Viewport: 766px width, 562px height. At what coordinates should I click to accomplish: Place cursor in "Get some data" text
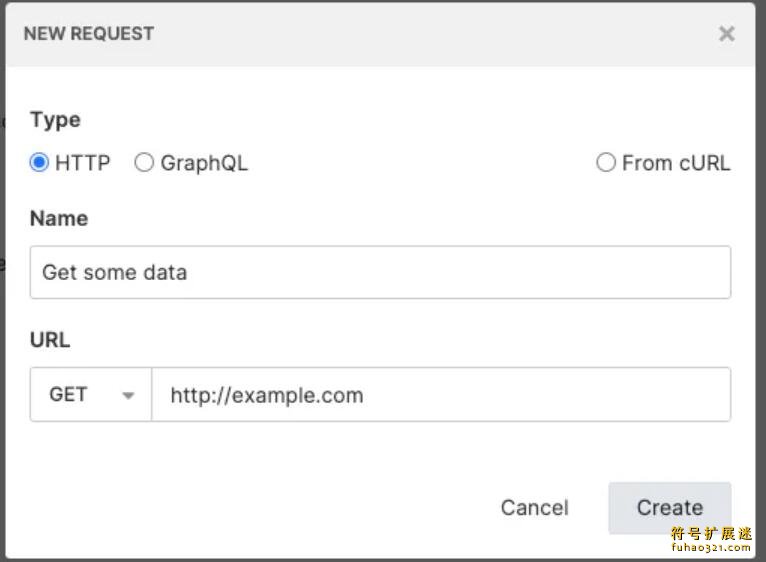[x=115, y=272]
